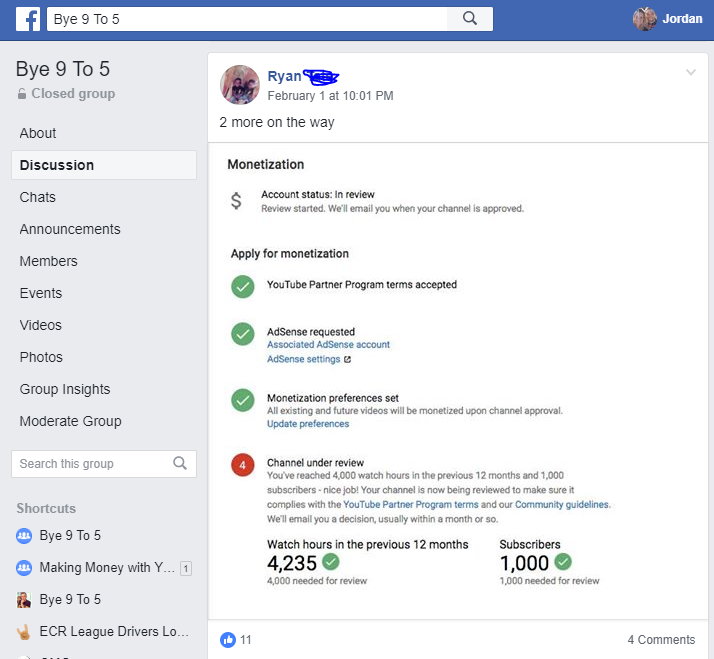Screen dimensions: 714x659
Task: Click the 4,235 watch hours value
Action: (291, 563)
